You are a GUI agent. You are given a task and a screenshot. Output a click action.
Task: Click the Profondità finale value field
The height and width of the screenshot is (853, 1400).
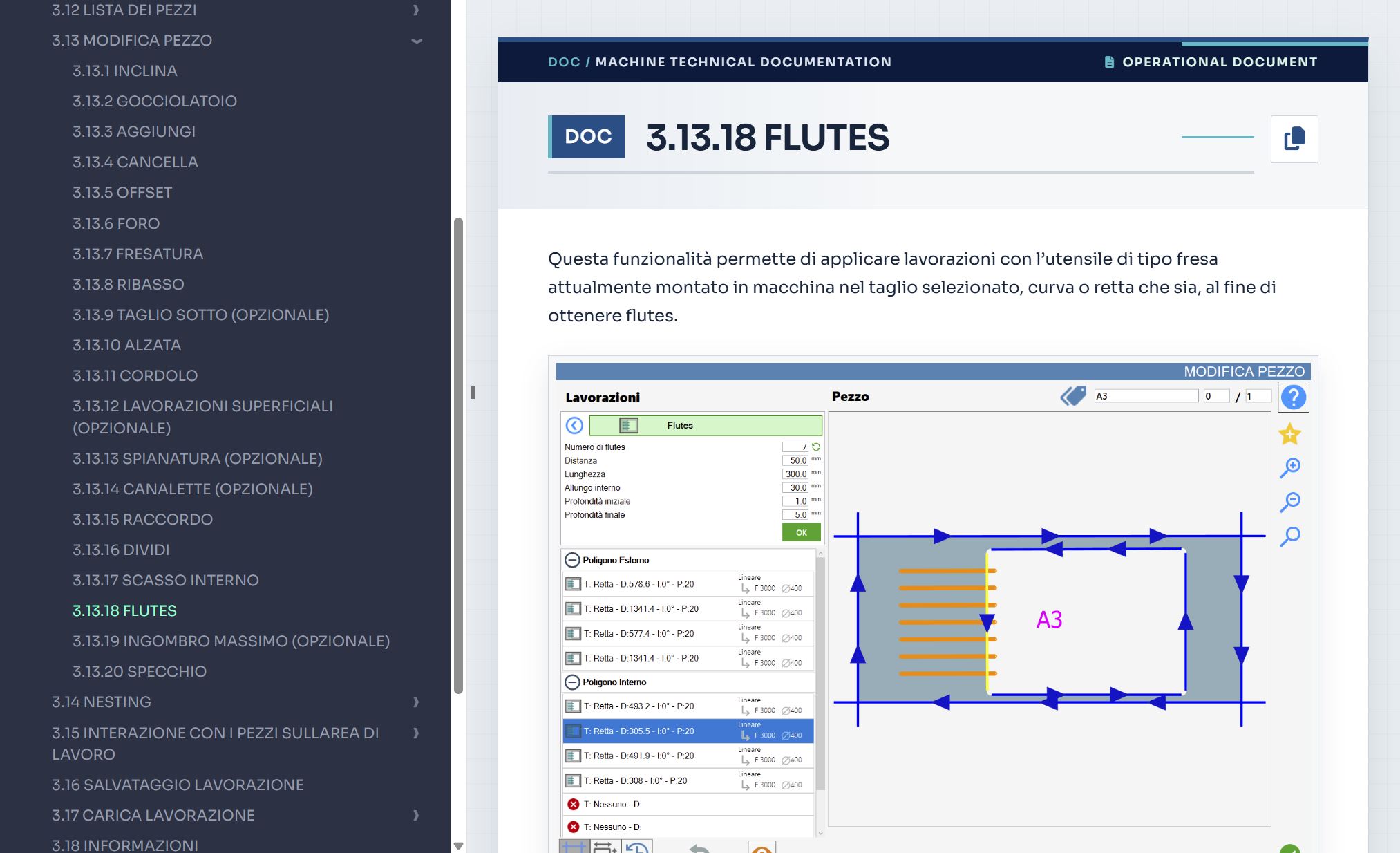tap(795, 514)
